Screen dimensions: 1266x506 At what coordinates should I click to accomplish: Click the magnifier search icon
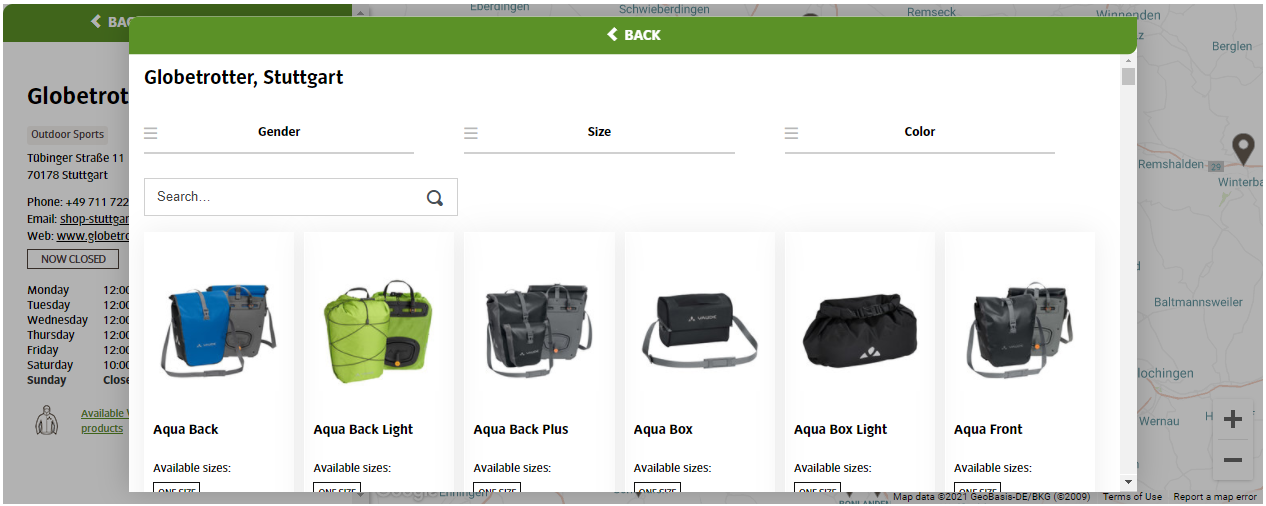click(x=435, y=198)
